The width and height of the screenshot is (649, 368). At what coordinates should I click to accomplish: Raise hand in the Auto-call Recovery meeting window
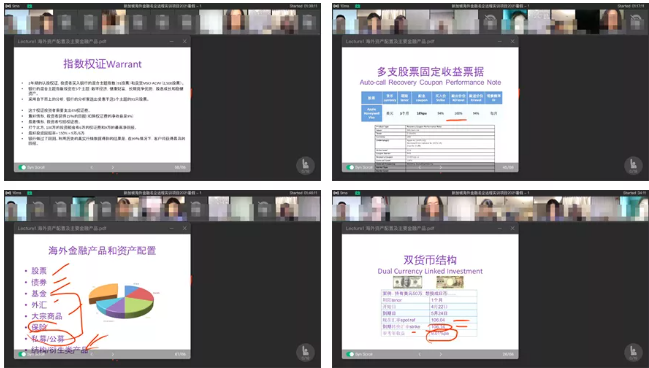pyautogui.click(x=633, y=165)
